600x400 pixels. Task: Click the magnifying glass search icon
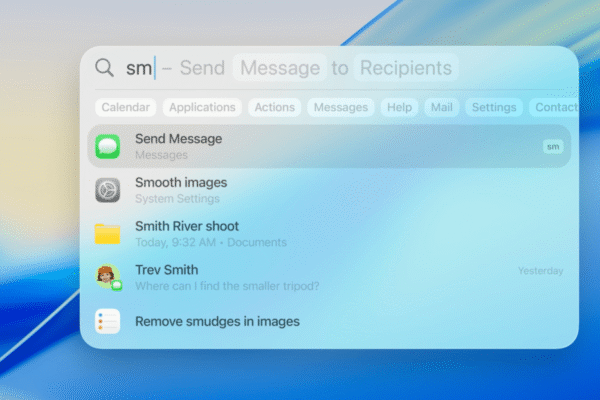tap(104, 68)
